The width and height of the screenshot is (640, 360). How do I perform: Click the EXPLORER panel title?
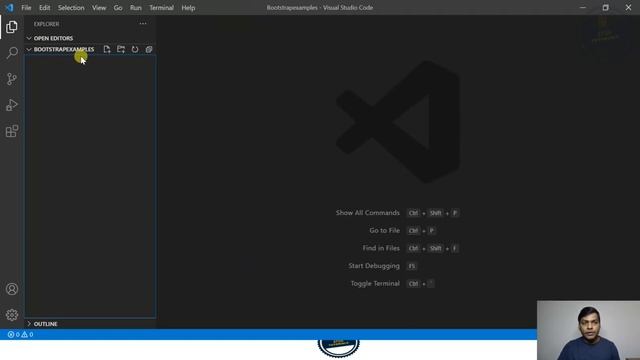(x=47, y=24)
